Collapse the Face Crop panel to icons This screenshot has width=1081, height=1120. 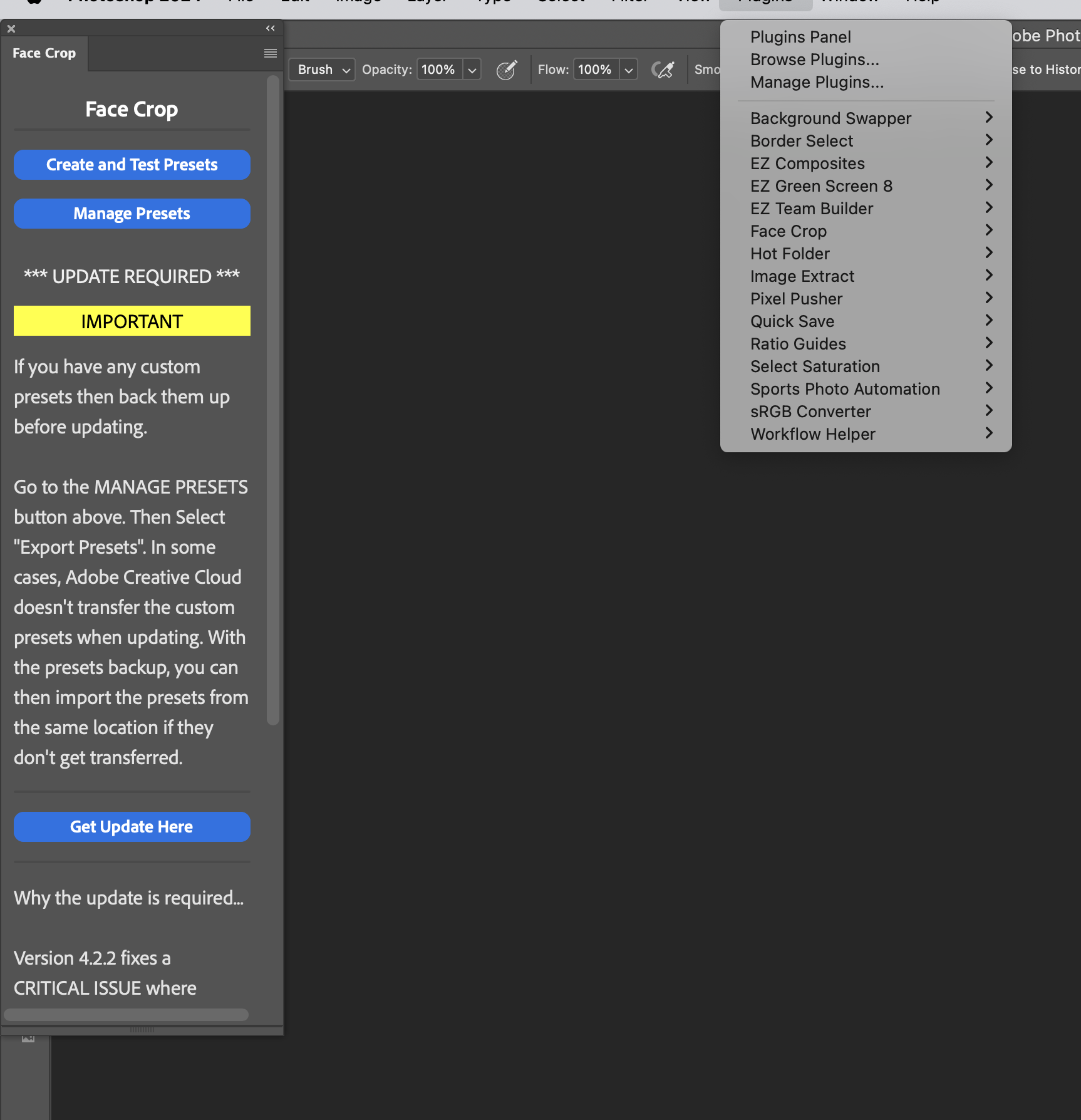pyautogui.click(x=271, y=28)
